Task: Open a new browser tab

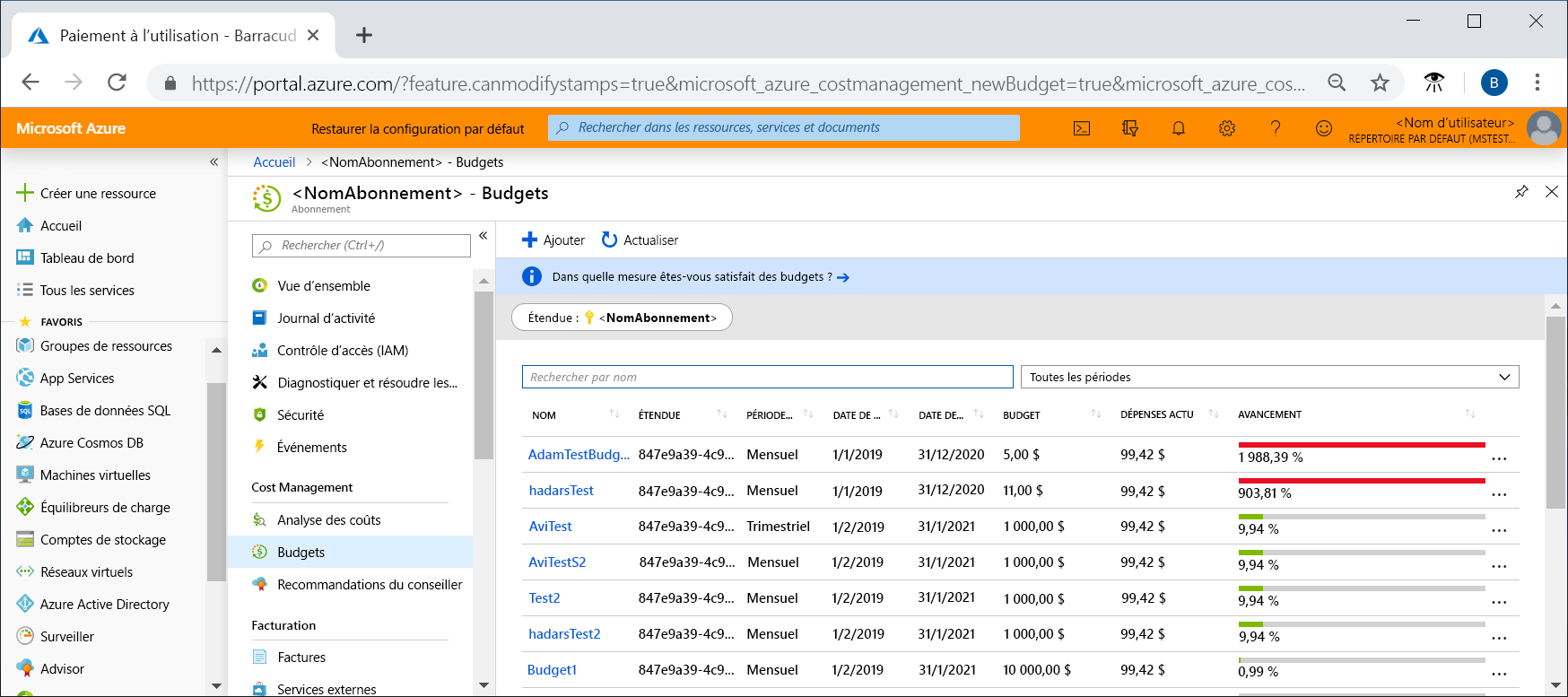Action: pos(363,35)
